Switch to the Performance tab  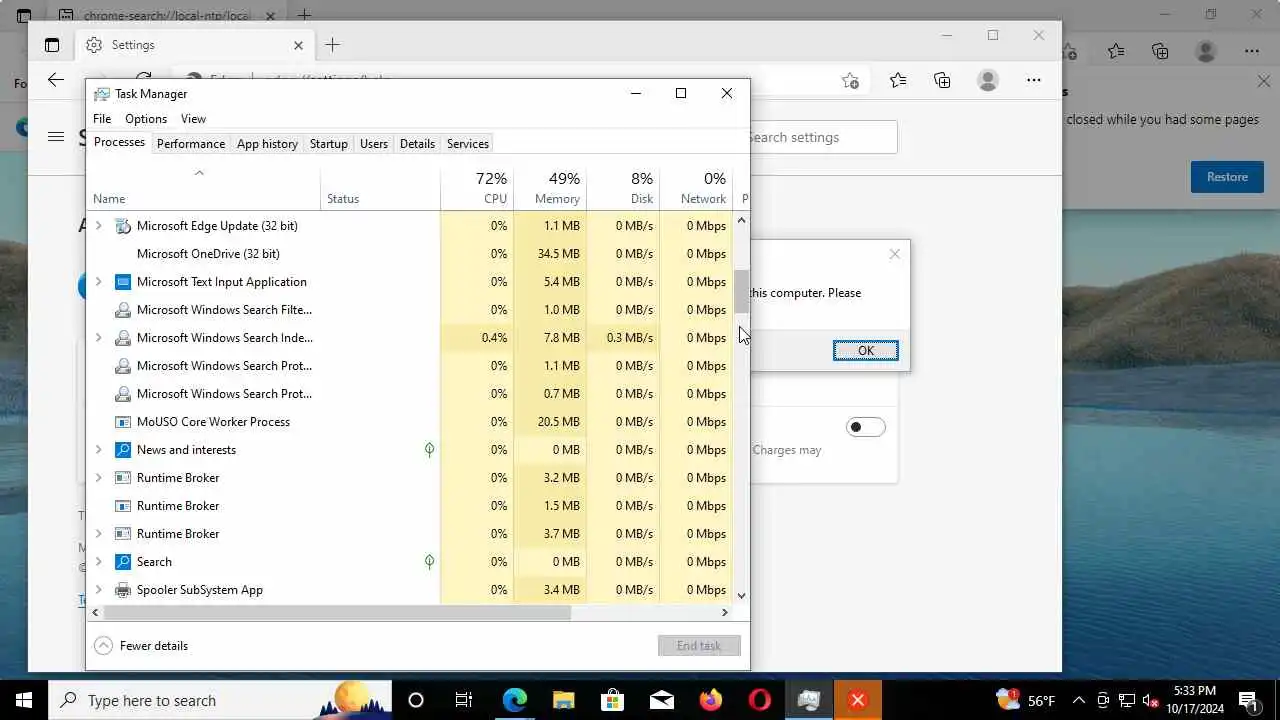click(x=191, y=144)
